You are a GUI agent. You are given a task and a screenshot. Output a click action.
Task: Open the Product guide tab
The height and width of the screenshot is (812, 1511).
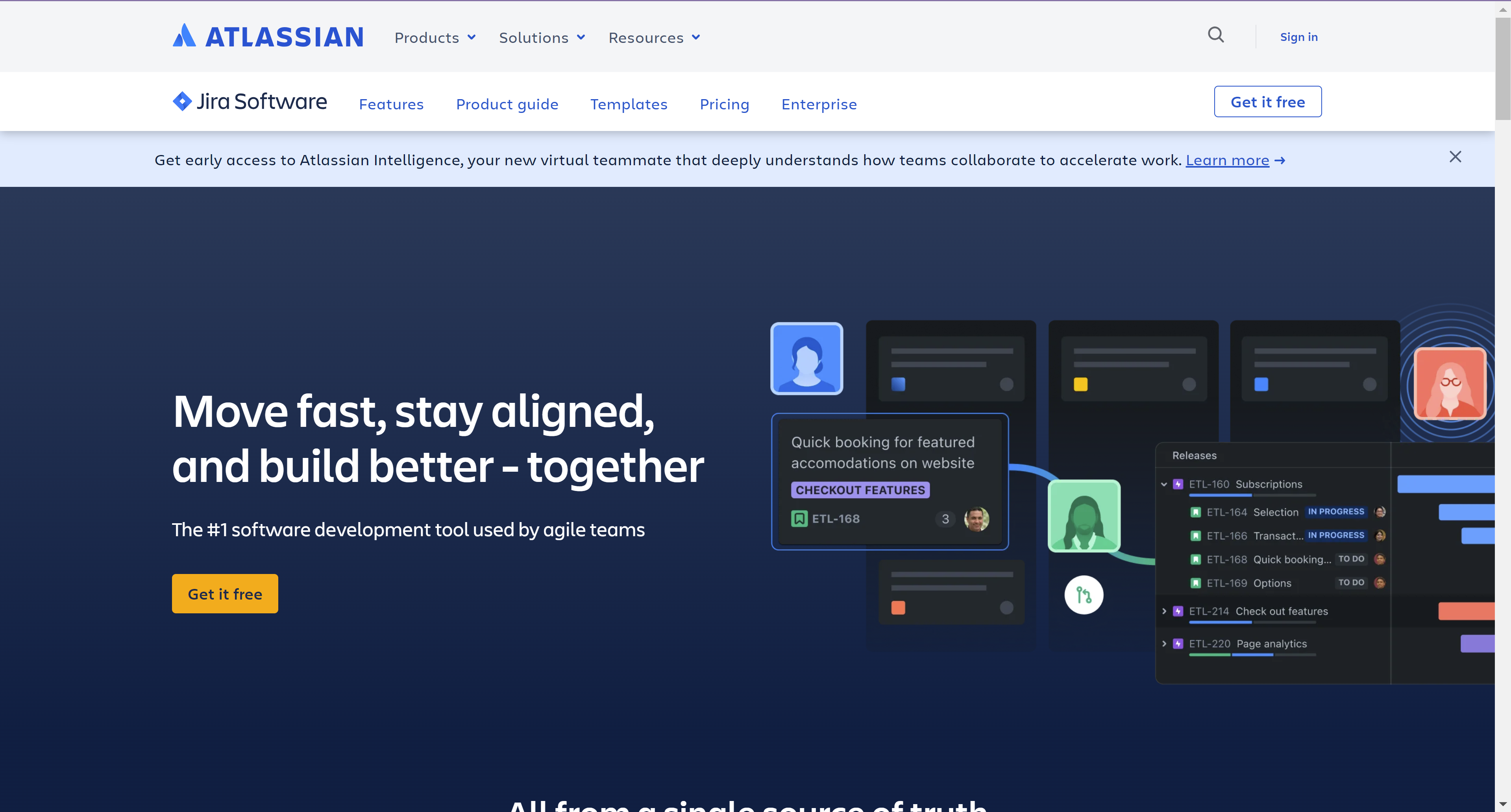tap(507, 104)
